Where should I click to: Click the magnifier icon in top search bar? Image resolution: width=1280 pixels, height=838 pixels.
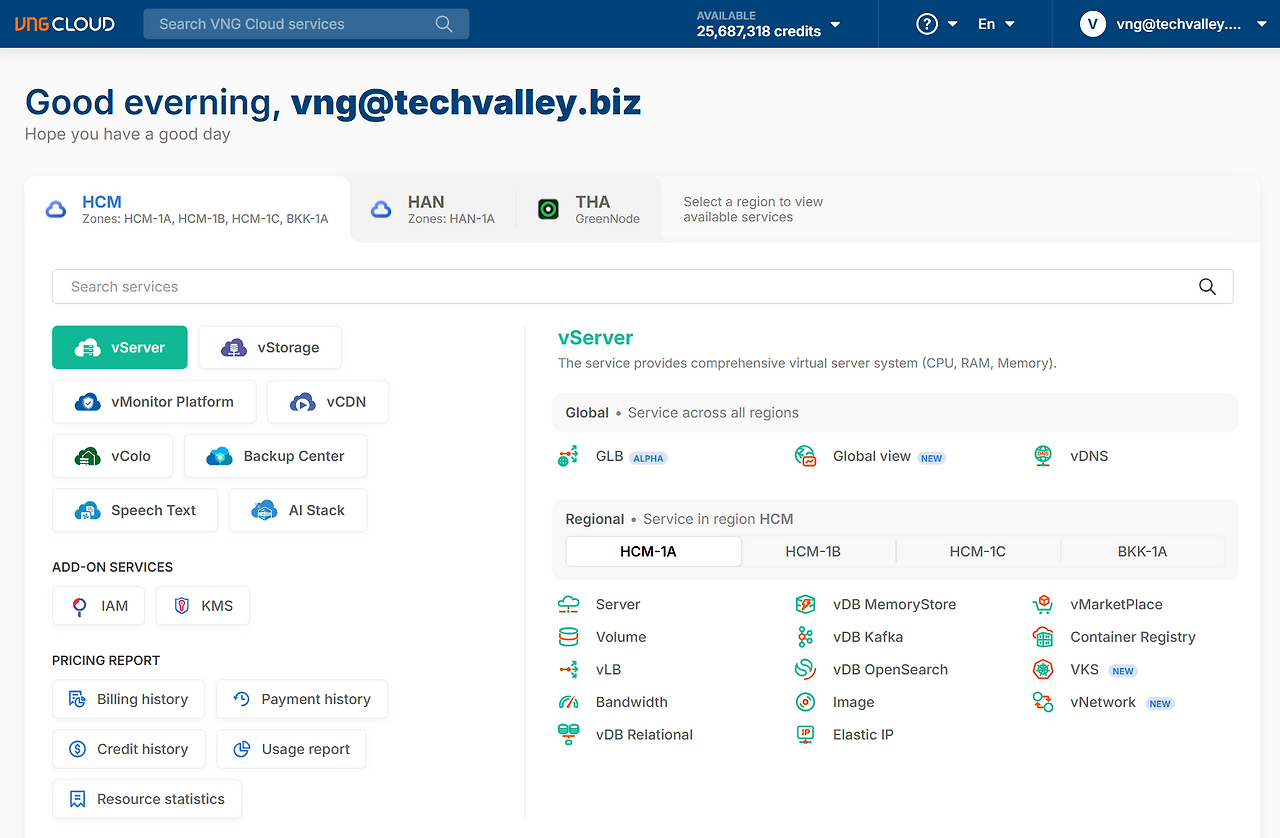[x=444, y=24]
